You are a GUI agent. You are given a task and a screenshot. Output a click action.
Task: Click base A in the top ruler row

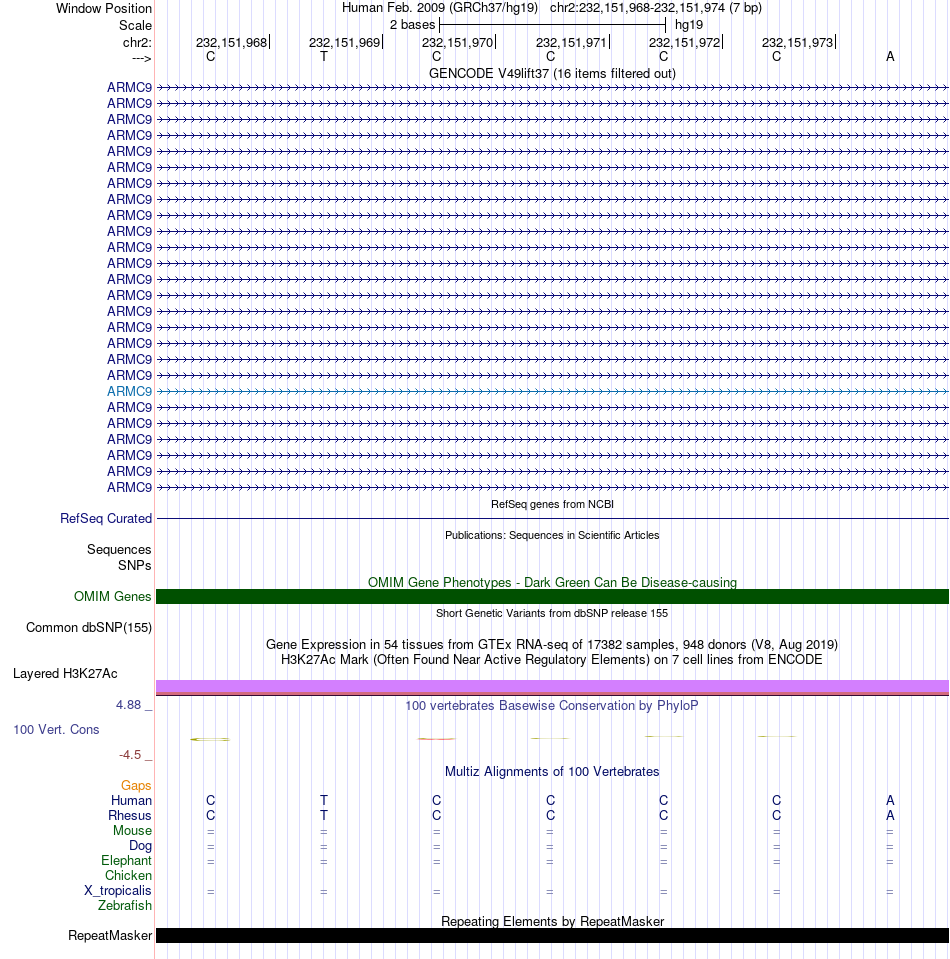pos(890,56)
